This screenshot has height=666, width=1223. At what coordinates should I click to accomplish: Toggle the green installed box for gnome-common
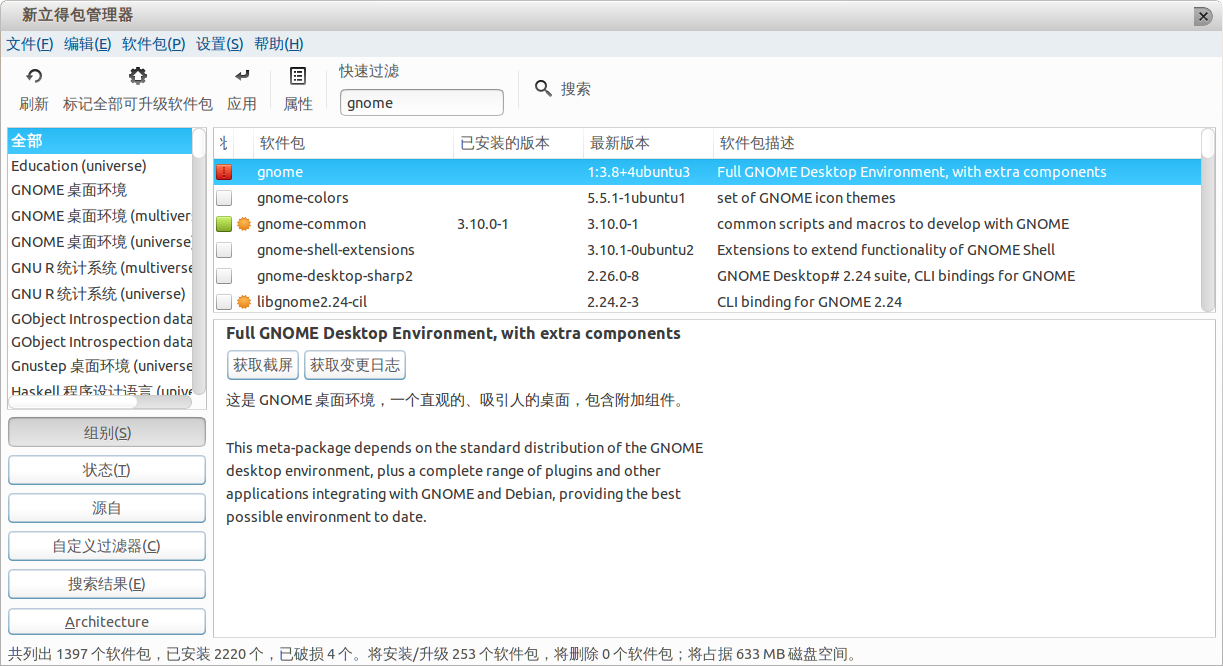coord(224,224)
